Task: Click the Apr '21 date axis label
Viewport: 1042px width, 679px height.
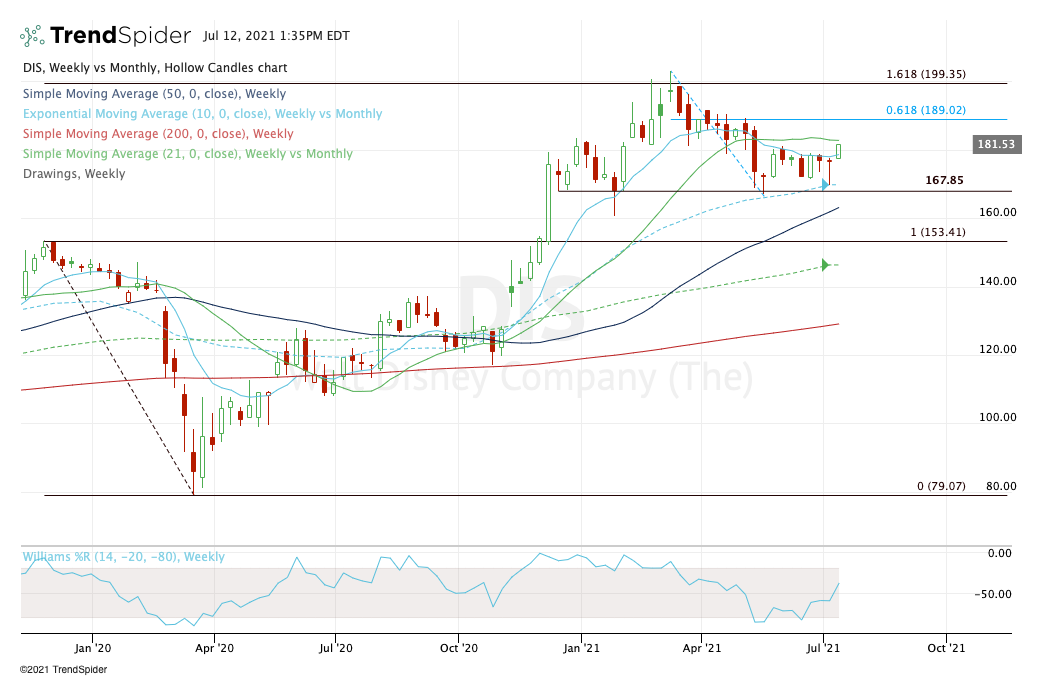Action: (702, 648)
